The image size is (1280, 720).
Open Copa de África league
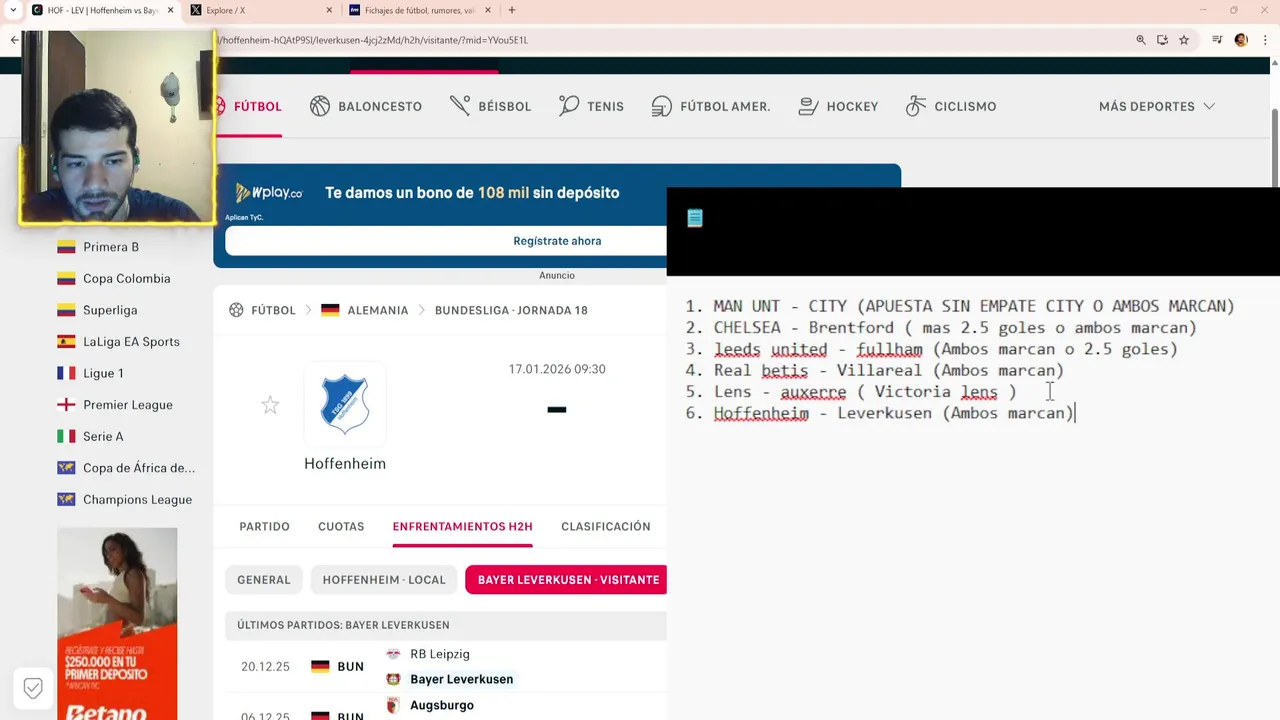139,468
